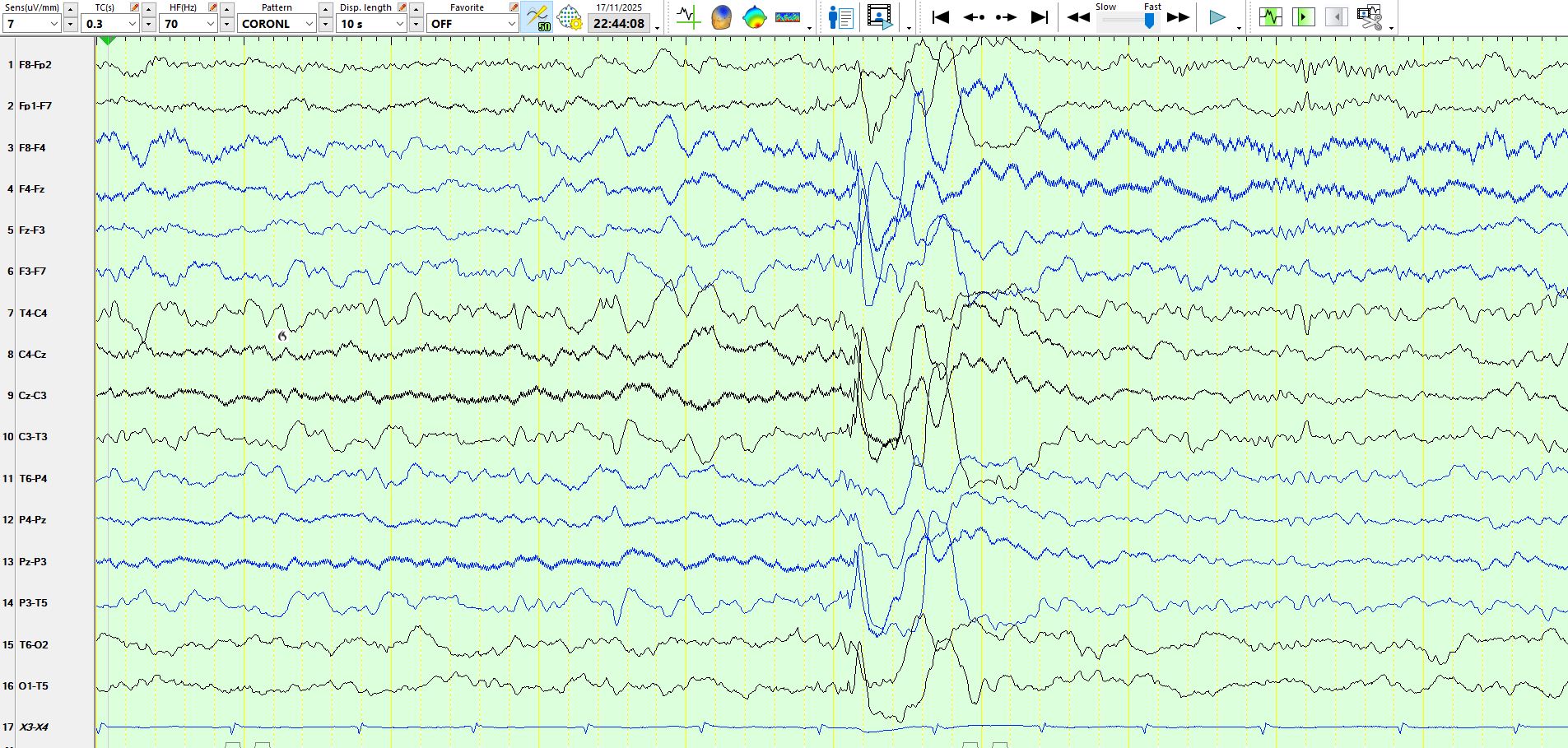Image resolution: width=1568 pixels, height=748 pixels.
Task: Open the waveform clip scissors tool
Action: point(1370,17)
